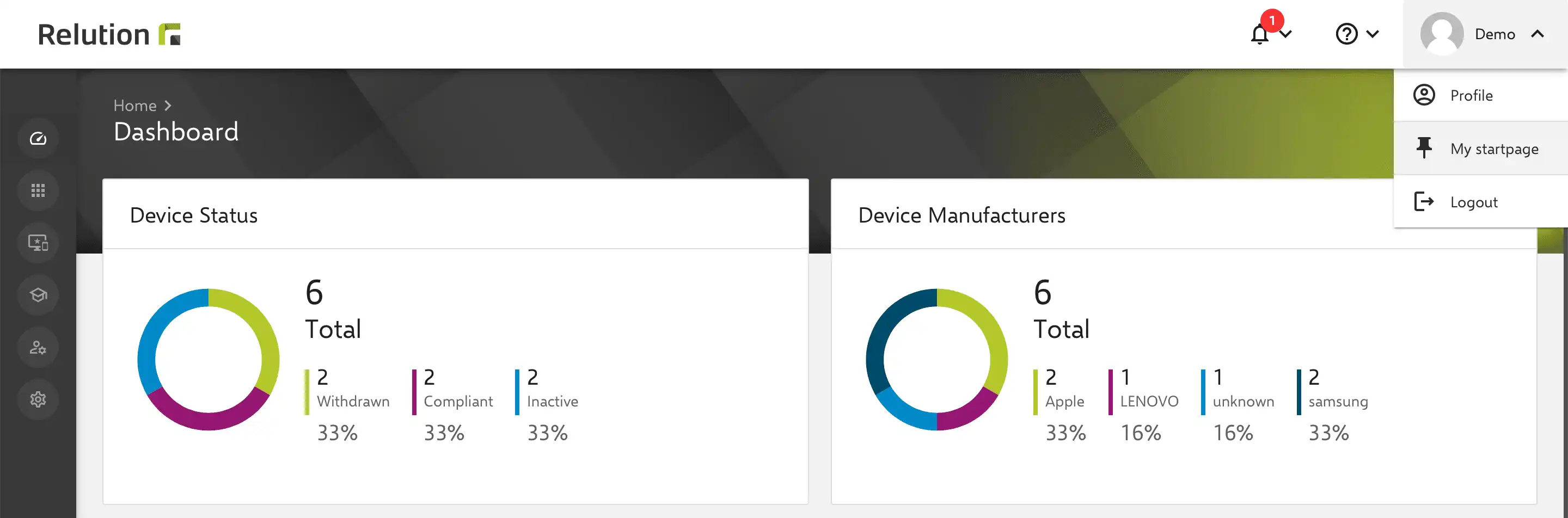
Task: Click the LENOVO manufacturer legend entry
Action: coord(1143,405)
